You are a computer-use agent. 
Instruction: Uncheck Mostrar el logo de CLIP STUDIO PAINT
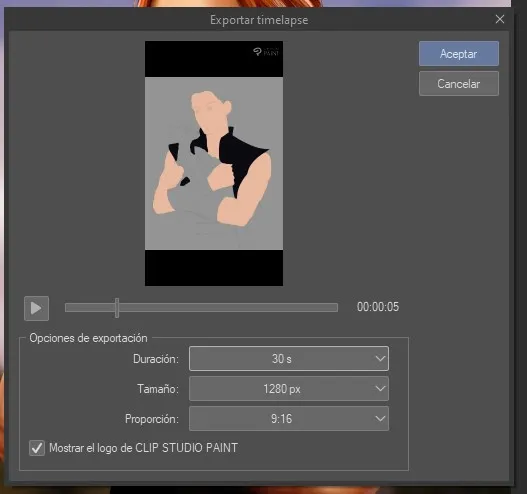click(37, 448)
